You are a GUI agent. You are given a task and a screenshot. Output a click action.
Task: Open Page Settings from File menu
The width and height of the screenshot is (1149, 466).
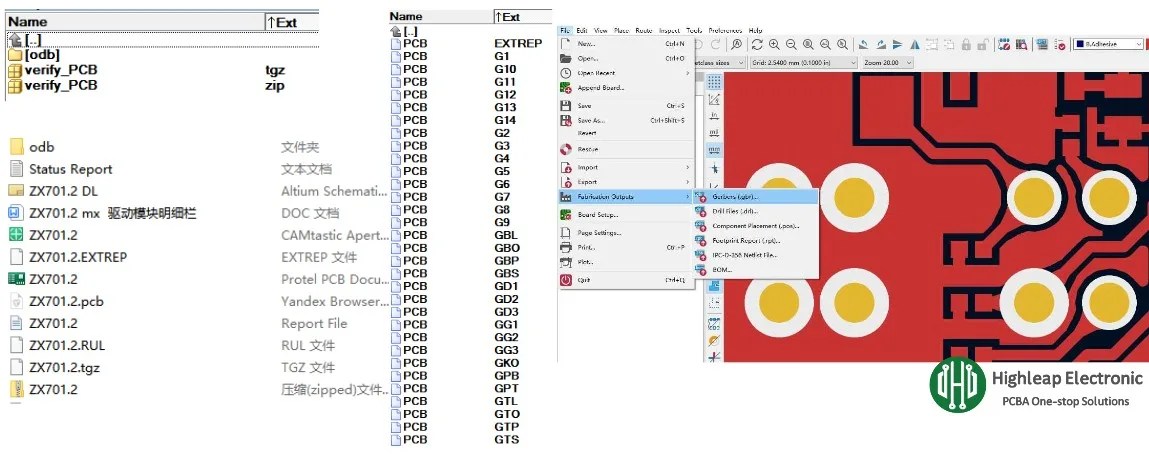pyautogui.click(x=625, y=233)
